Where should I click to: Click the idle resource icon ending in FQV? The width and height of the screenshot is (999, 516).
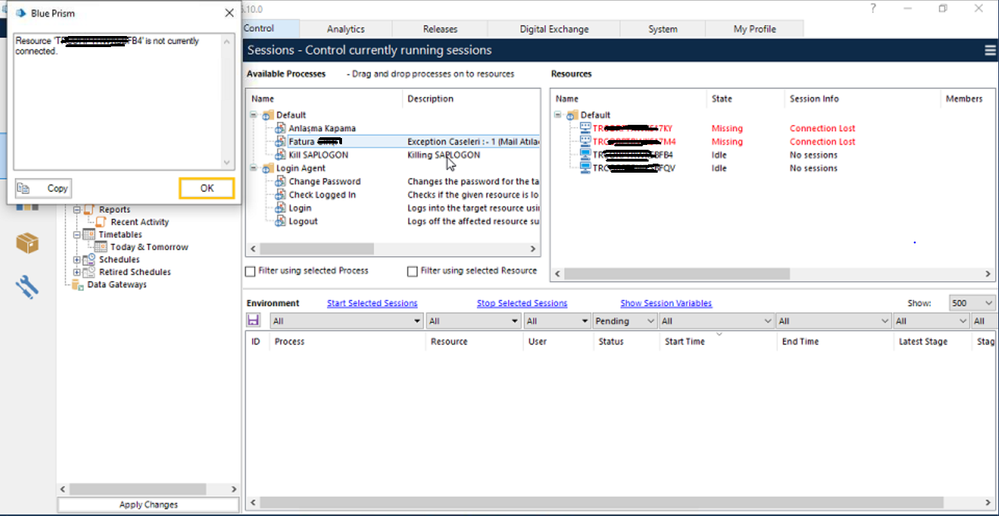[585, 168]
